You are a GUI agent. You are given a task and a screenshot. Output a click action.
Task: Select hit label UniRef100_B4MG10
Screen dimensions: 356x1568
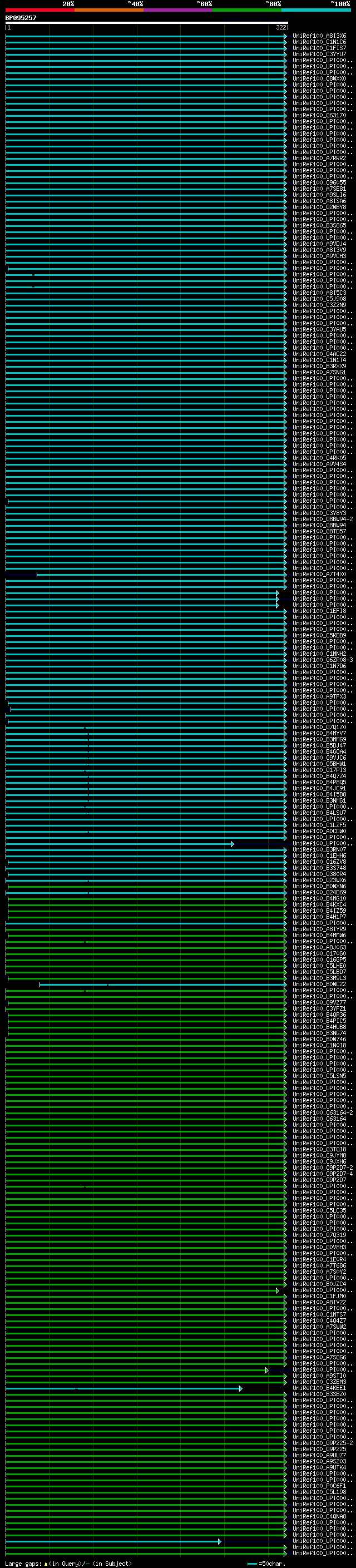click(319, 898)
